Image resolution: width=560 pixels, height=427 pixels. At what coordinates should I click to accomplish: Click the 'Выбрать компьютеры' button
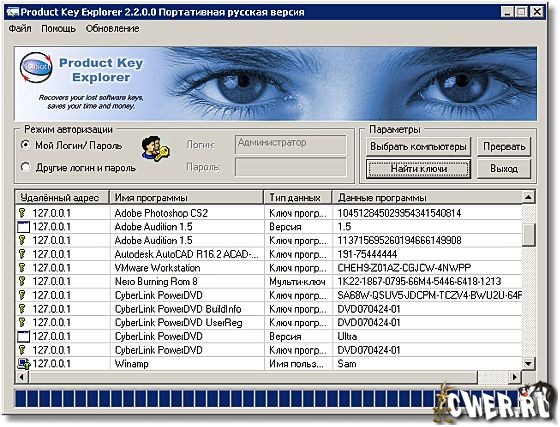pyautogui.click(x=418, y=147)
